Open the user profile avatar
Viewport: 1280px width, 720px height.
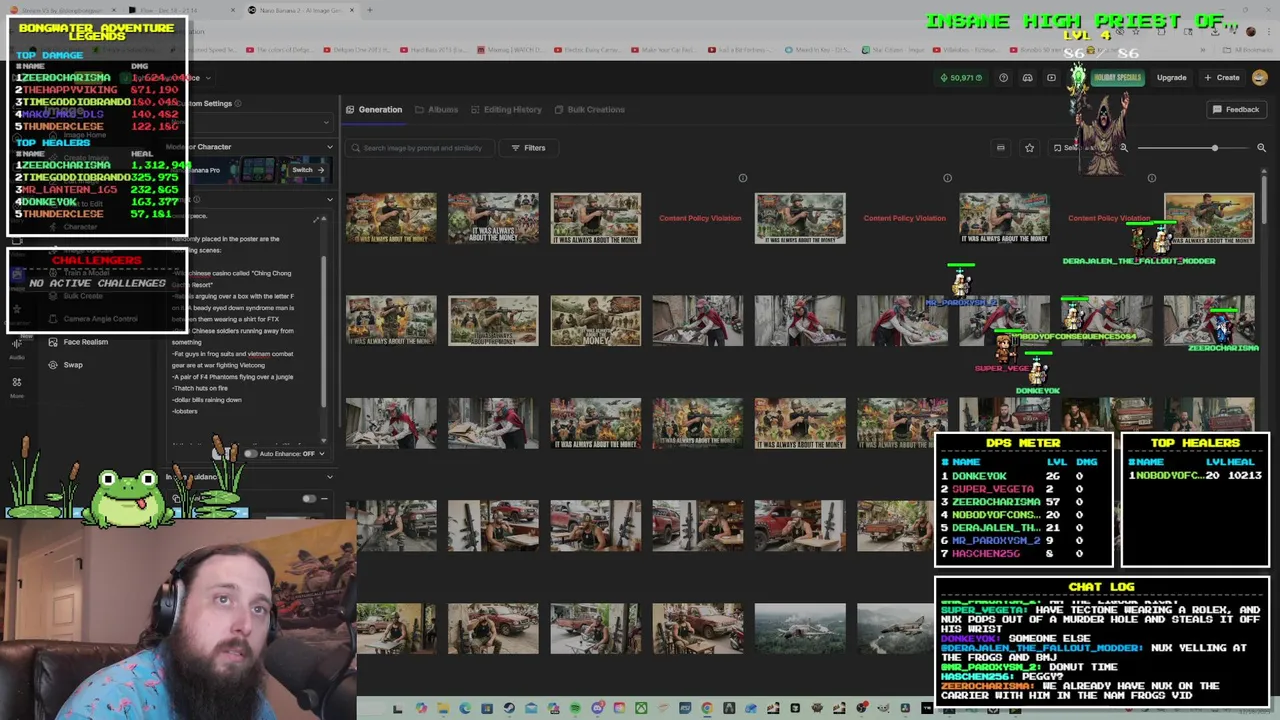[x=1260, y=78]
